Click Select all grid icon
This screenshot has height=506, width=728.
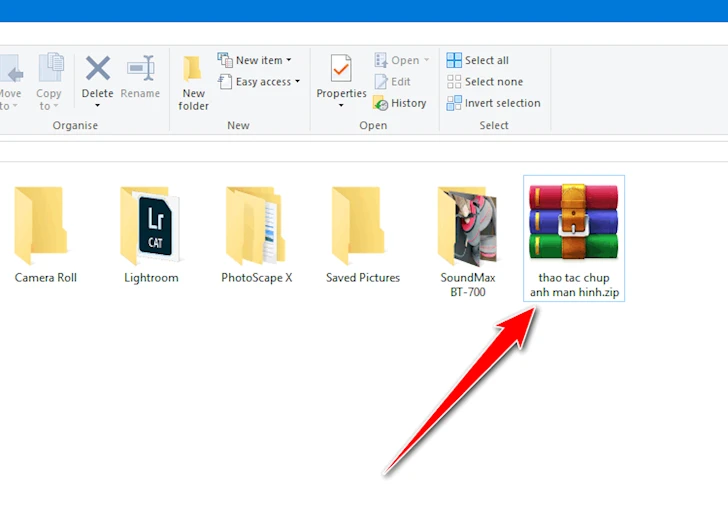pos(454,60)
